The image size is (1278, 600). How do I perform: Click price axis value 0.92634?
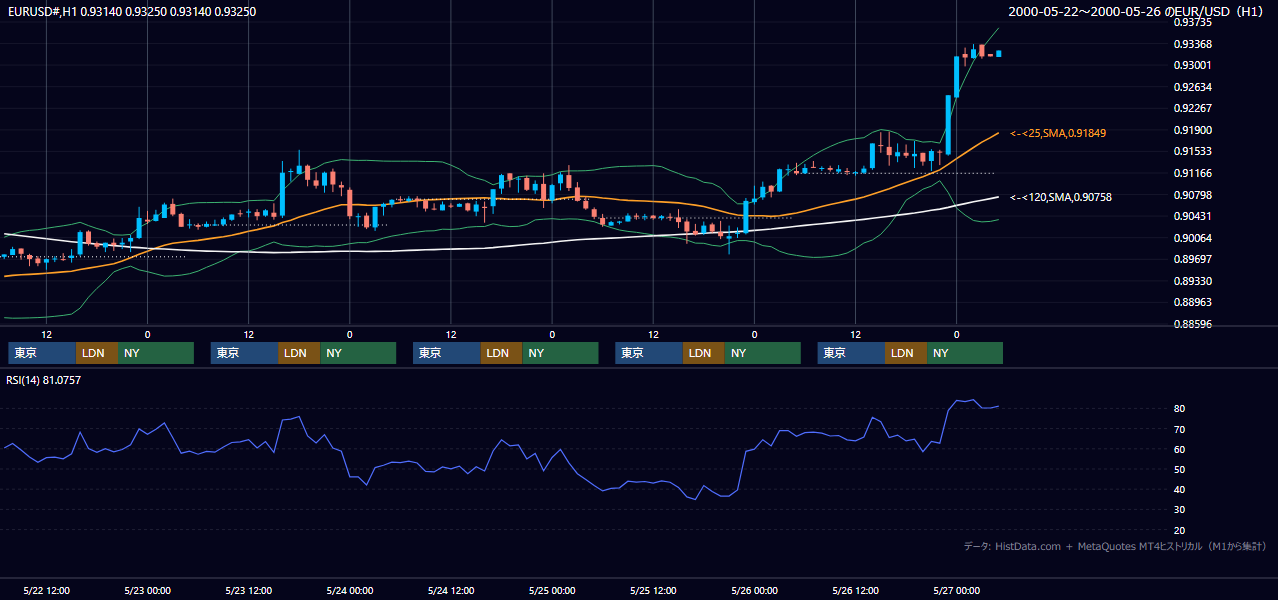tap(1194, 87)
